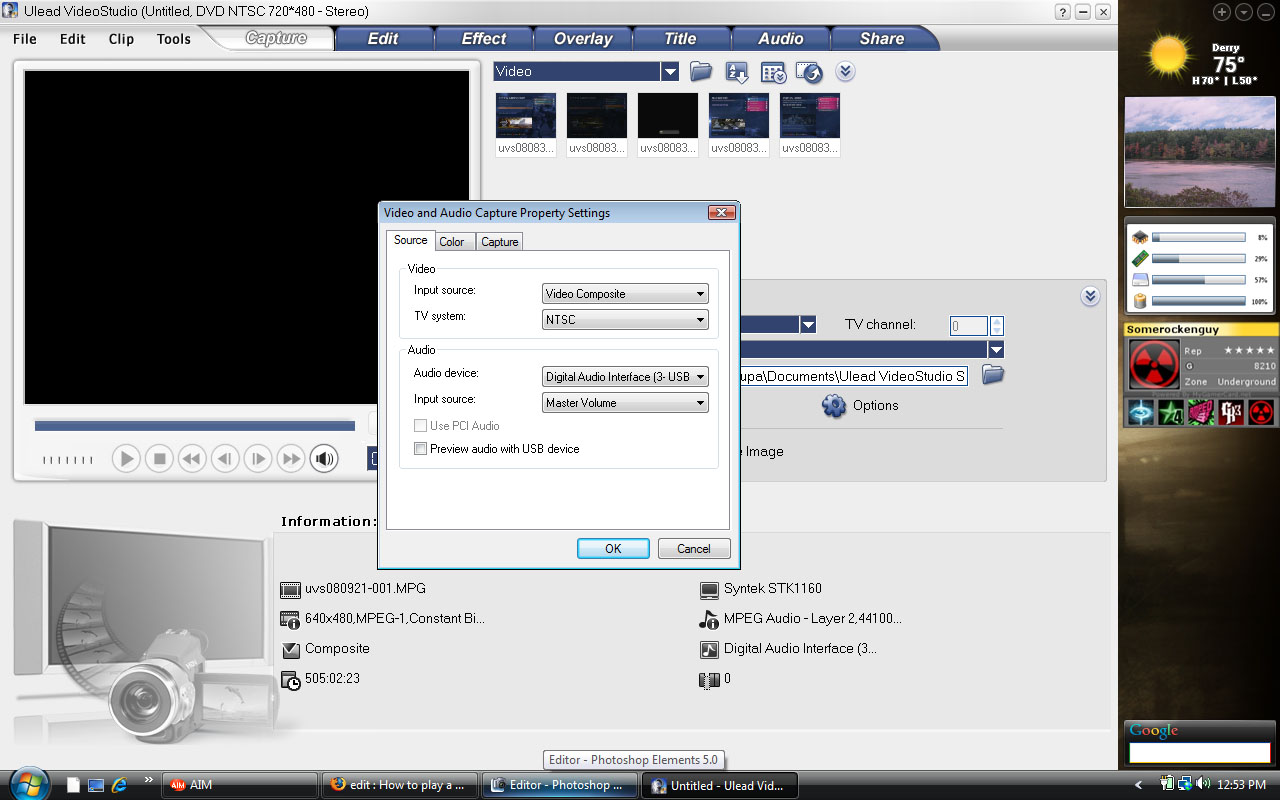Click the Sort library A-Z icon
1280x800 pixels.
(737, 72)
